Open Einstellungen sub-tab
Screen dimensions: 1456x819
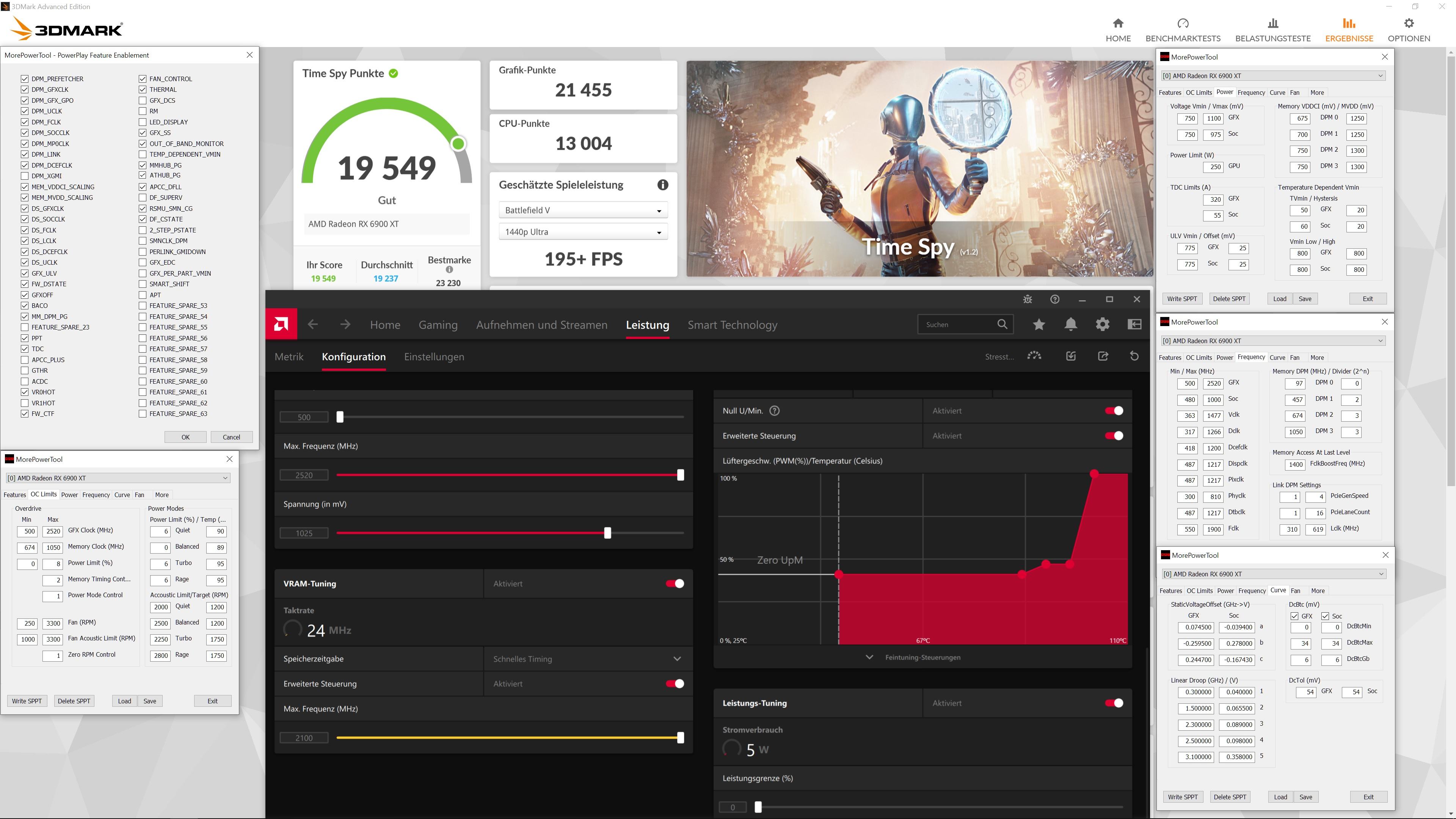pos(434,357)
